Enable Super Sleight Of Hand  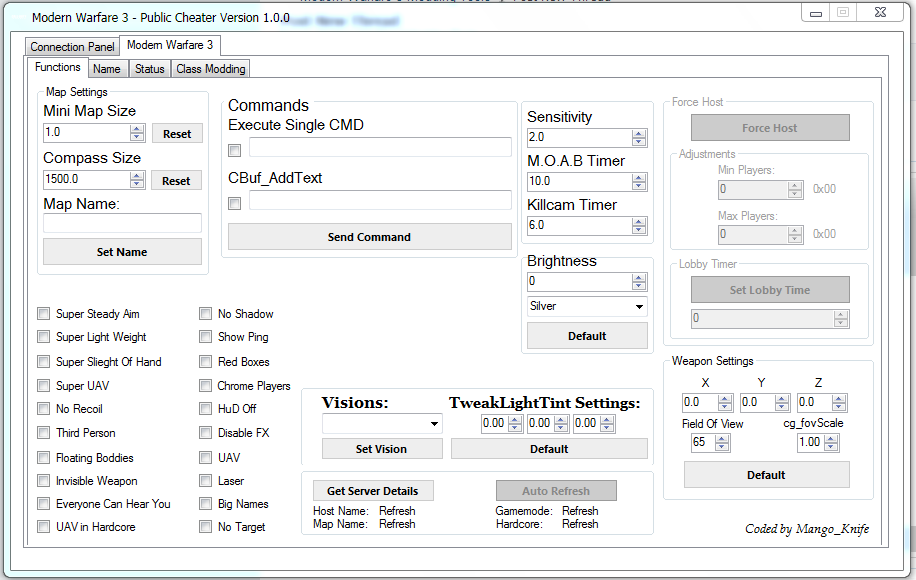click(x=43, y=362)
